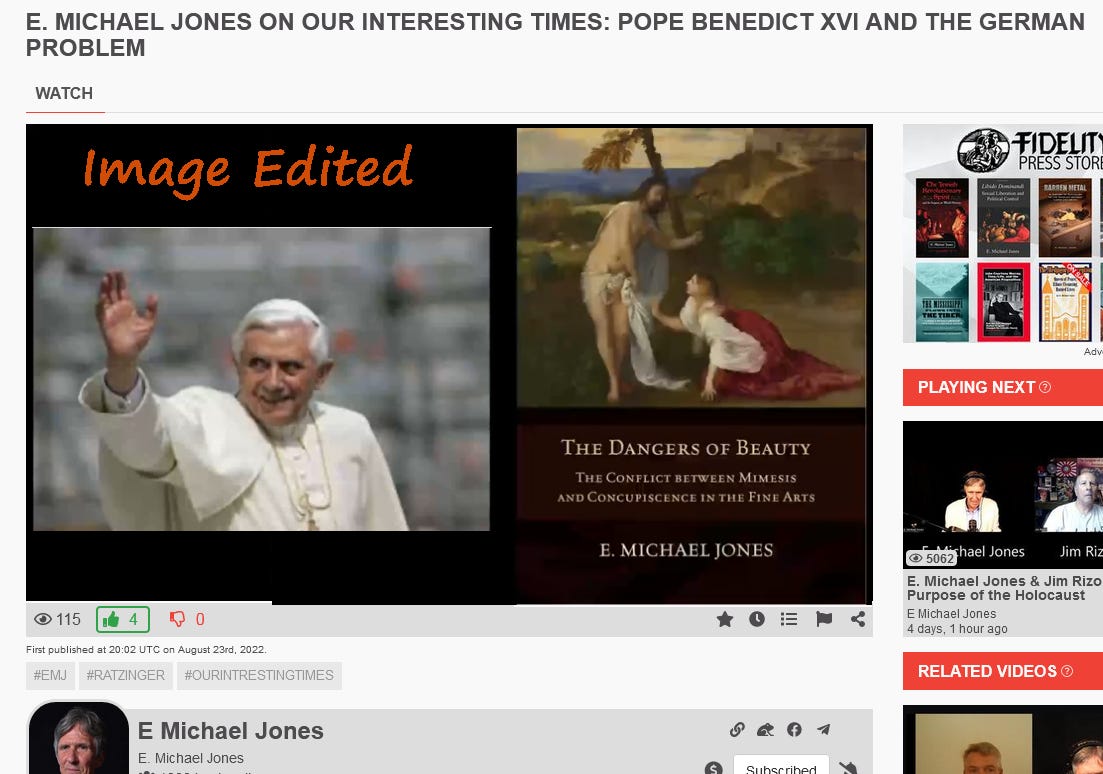Click the video page title heading

pos(555,34)
